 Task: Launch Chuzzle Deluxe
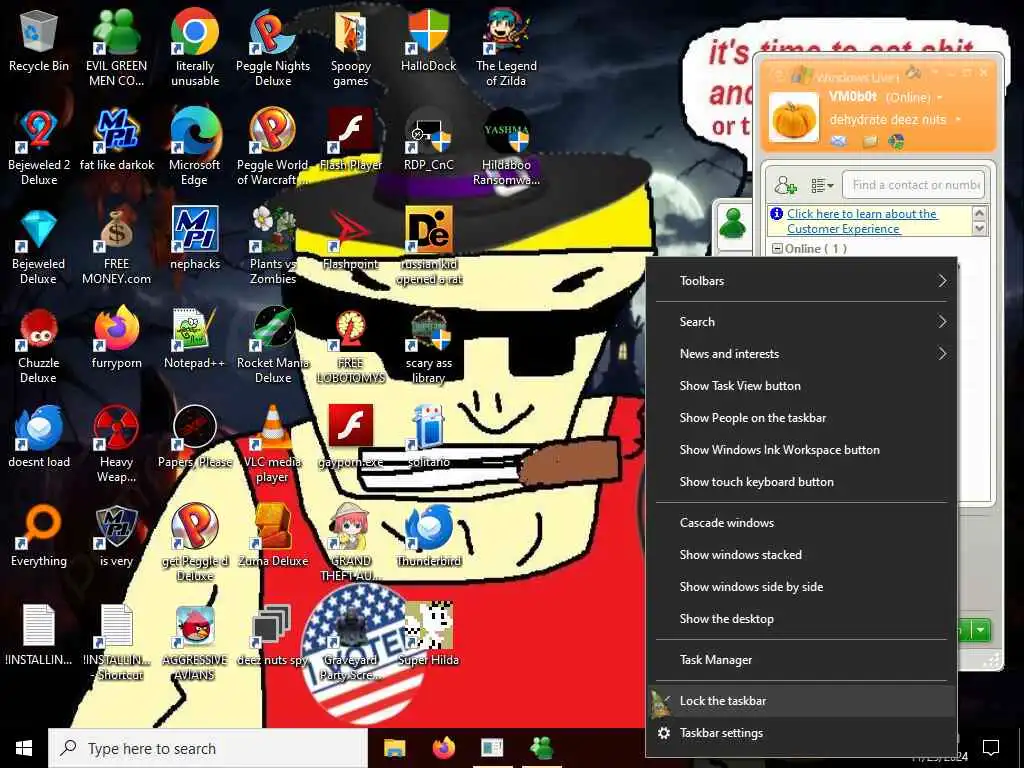click(39, 346)
